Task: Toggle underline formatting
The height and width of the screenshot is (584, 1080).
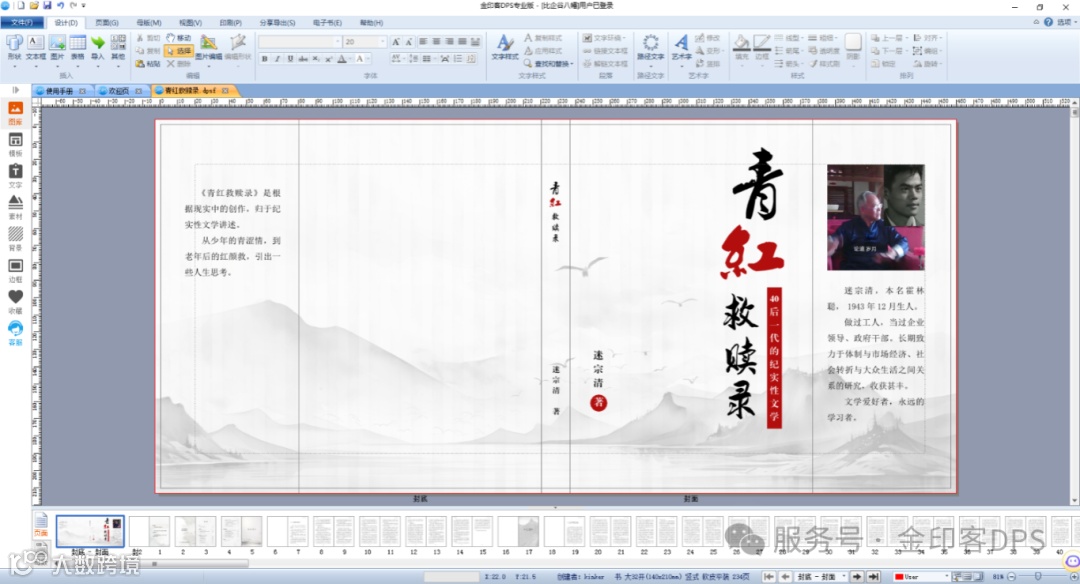Action: click(x=290, y=59)
